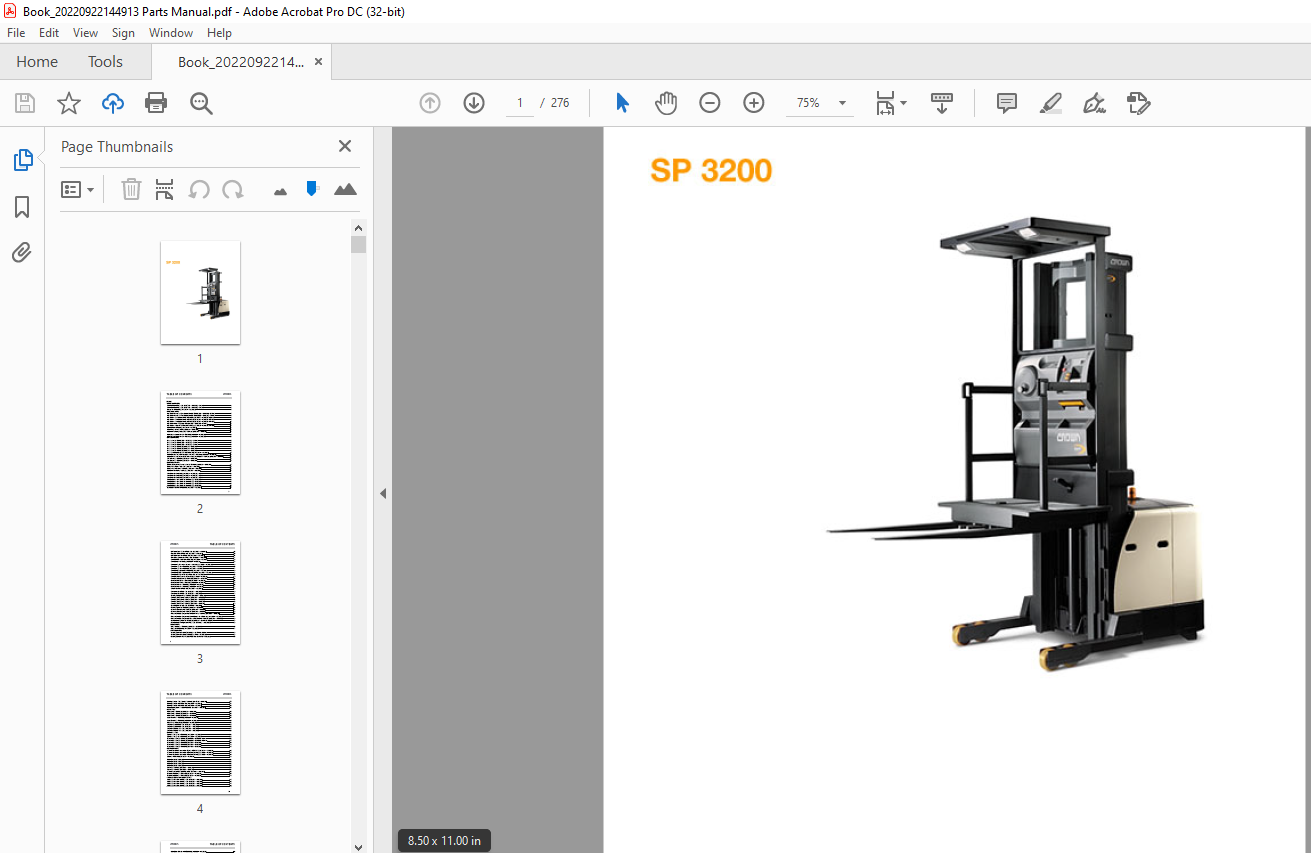The width and height of the screenshot is (1311, 853).
Task: Click the forklift image on page
Action: [1016, 444]
